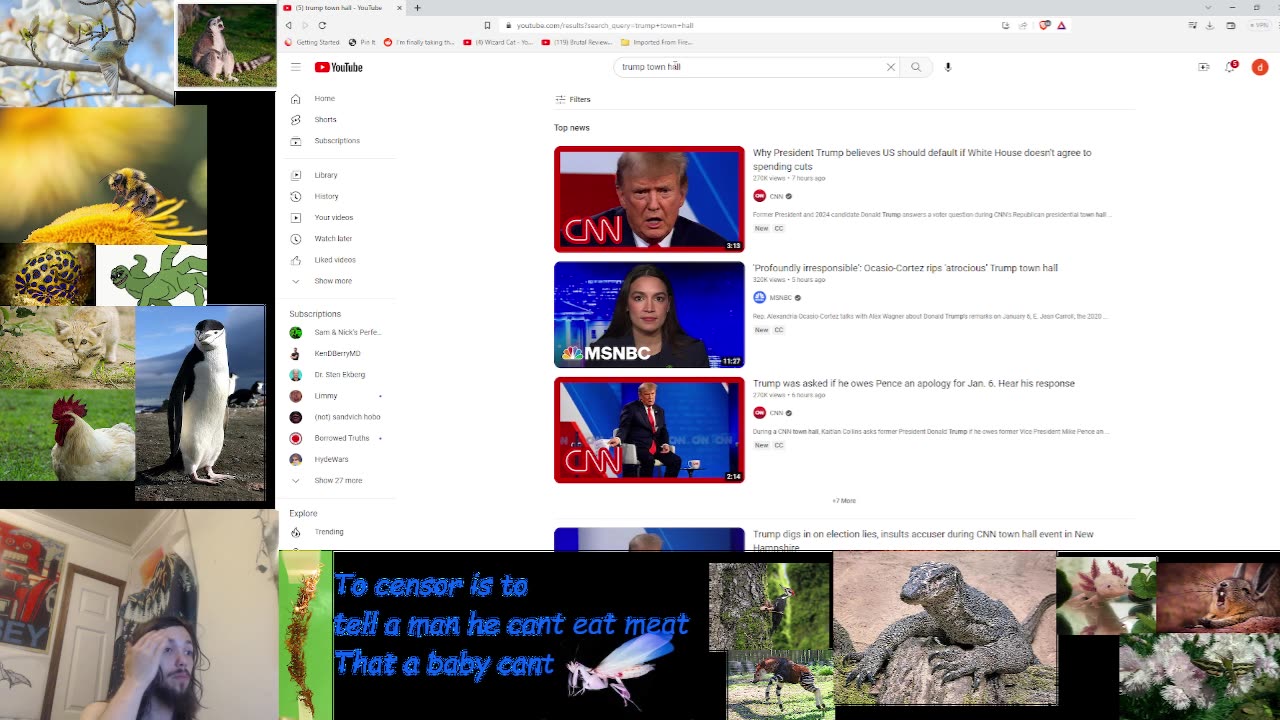Click the bookmark icon in the address bar
The width and height of the screenshot is (1280, 720).
click(x=487, y=25)
